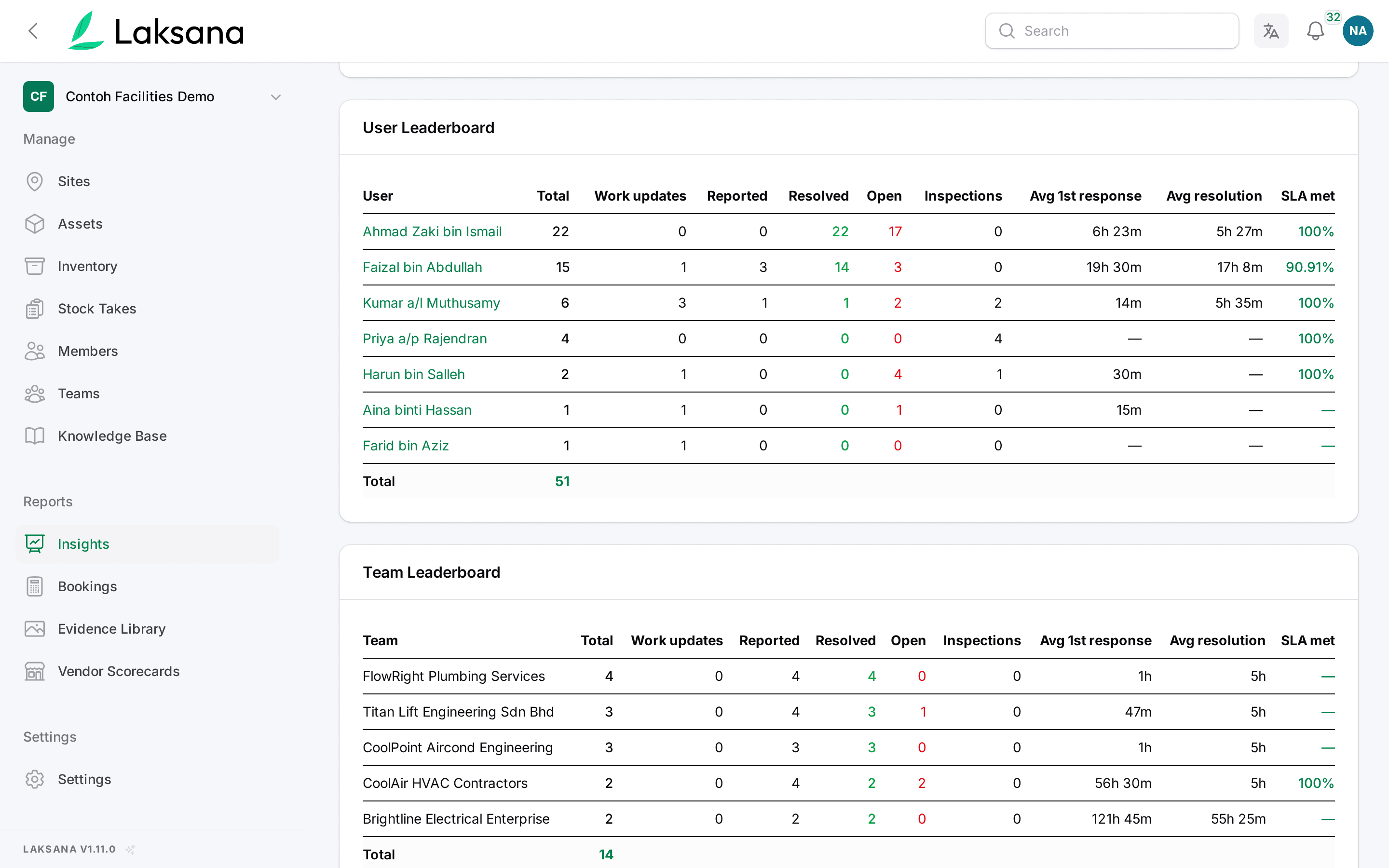Click the CF organization badge

click(x=39, y=96)
